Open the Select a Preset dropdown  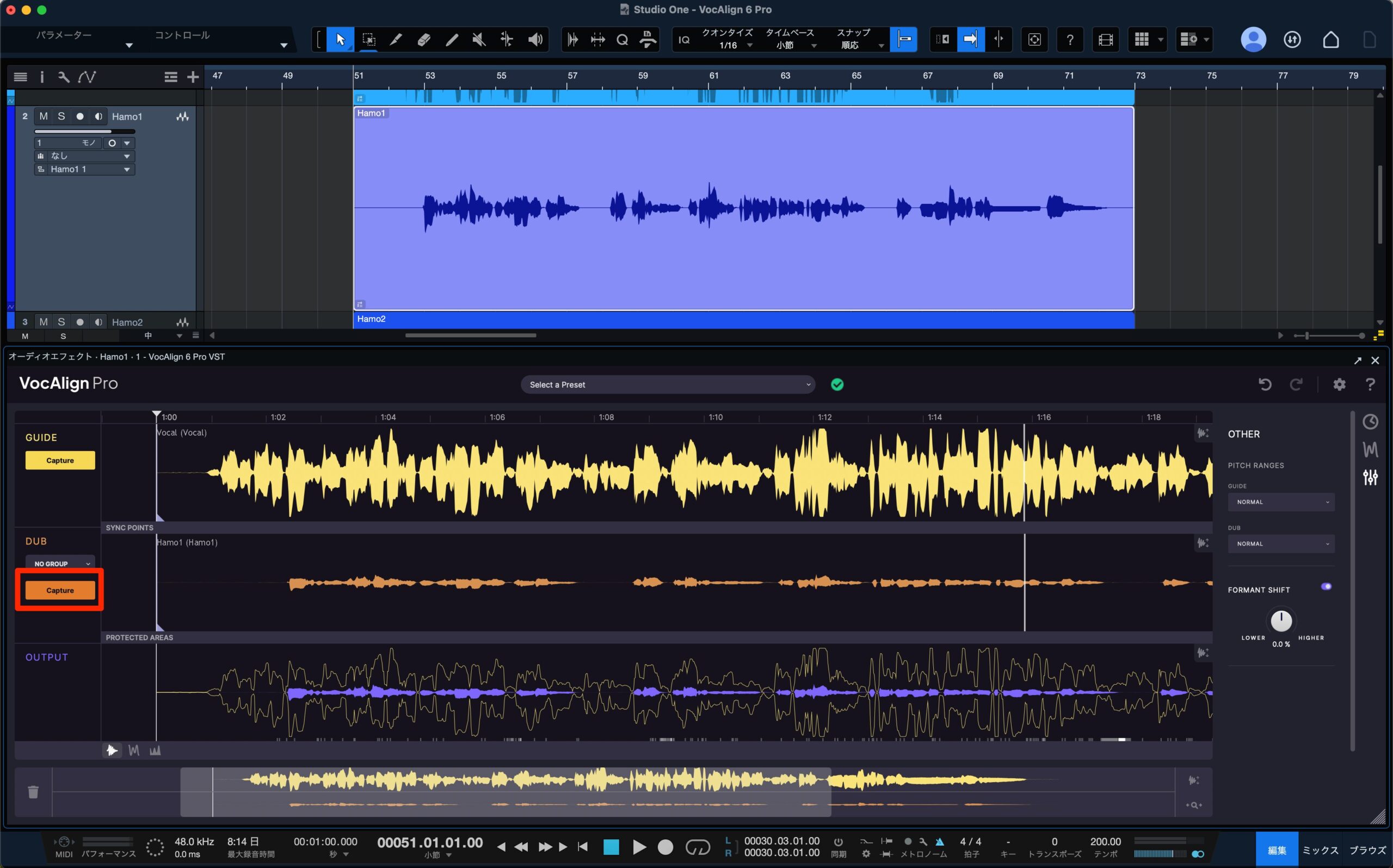click(x=668, y=385)
